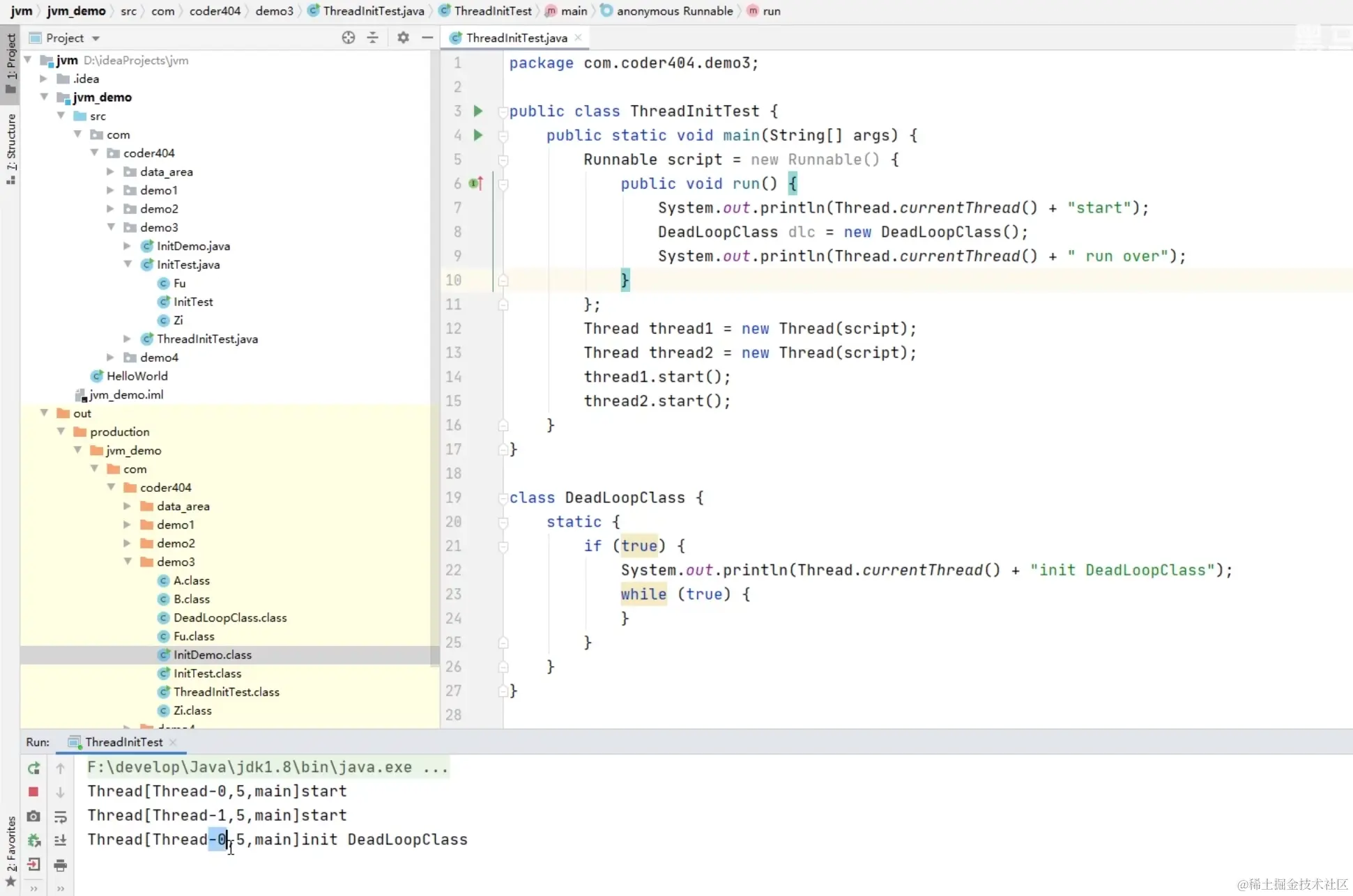Open the Structure tool window button
The width and height of the screenshot is (1353, 896).
(x=10, y=148)
